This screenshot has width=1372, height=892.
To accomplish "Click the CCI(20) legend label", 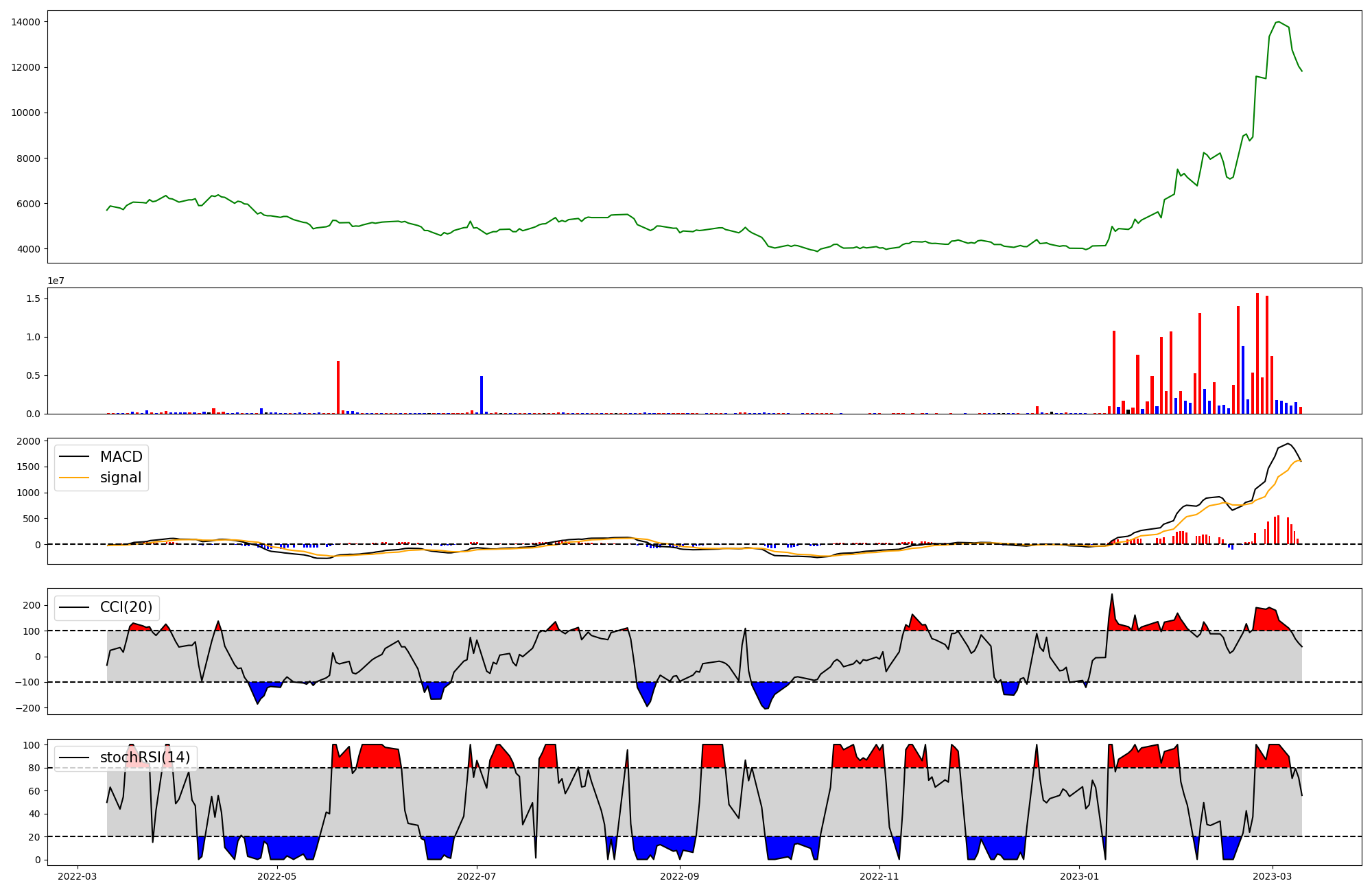I will [x=126, y=607].
